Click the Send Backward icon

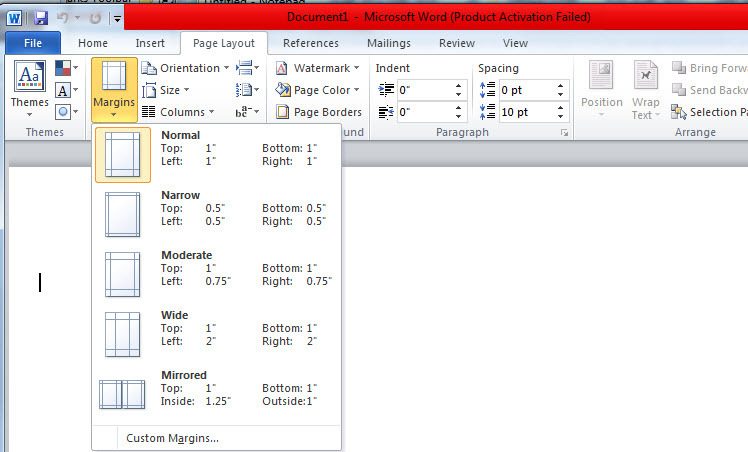pyautogui.click(x=678, y=90)
